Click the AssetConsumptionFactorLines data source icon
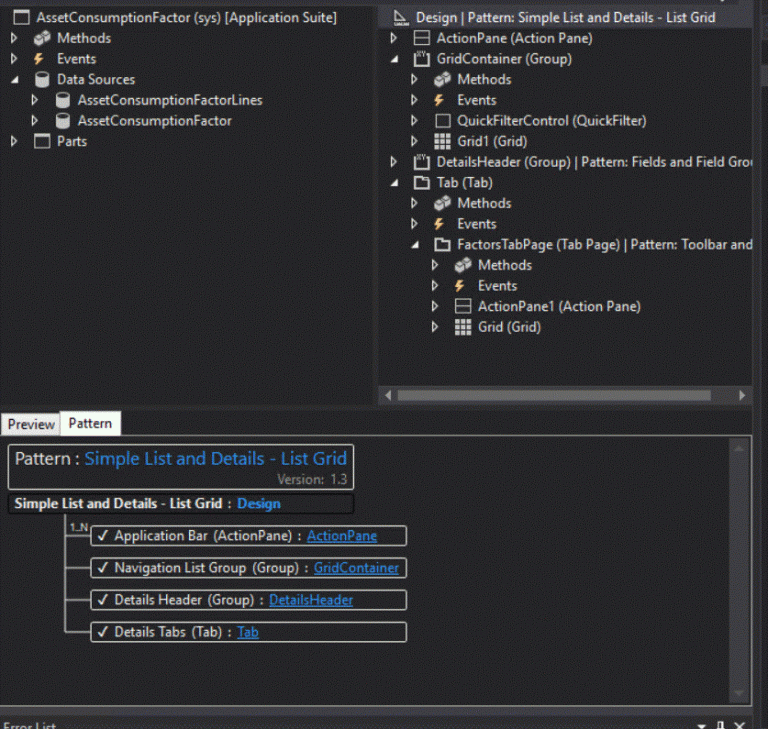Image resolution: width=768 pixels, height=729 pixels. (x=63, y=100)
